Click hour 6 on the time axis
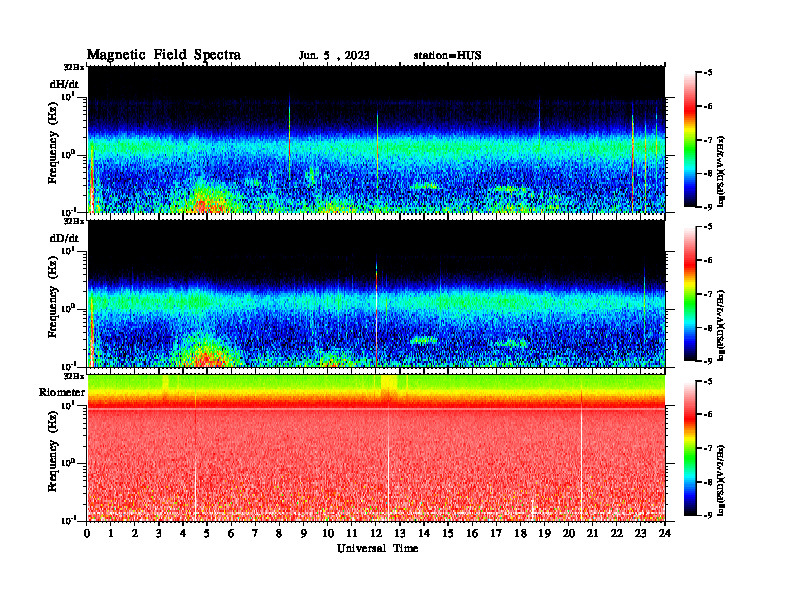 tap(231, 534)
